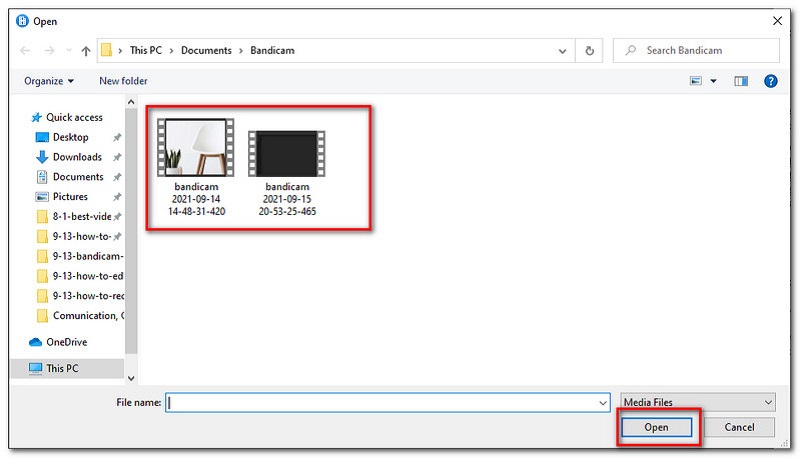Expand the File name history dropdown
The width and height of the screenshot is (800, 458).
[602, 402]
